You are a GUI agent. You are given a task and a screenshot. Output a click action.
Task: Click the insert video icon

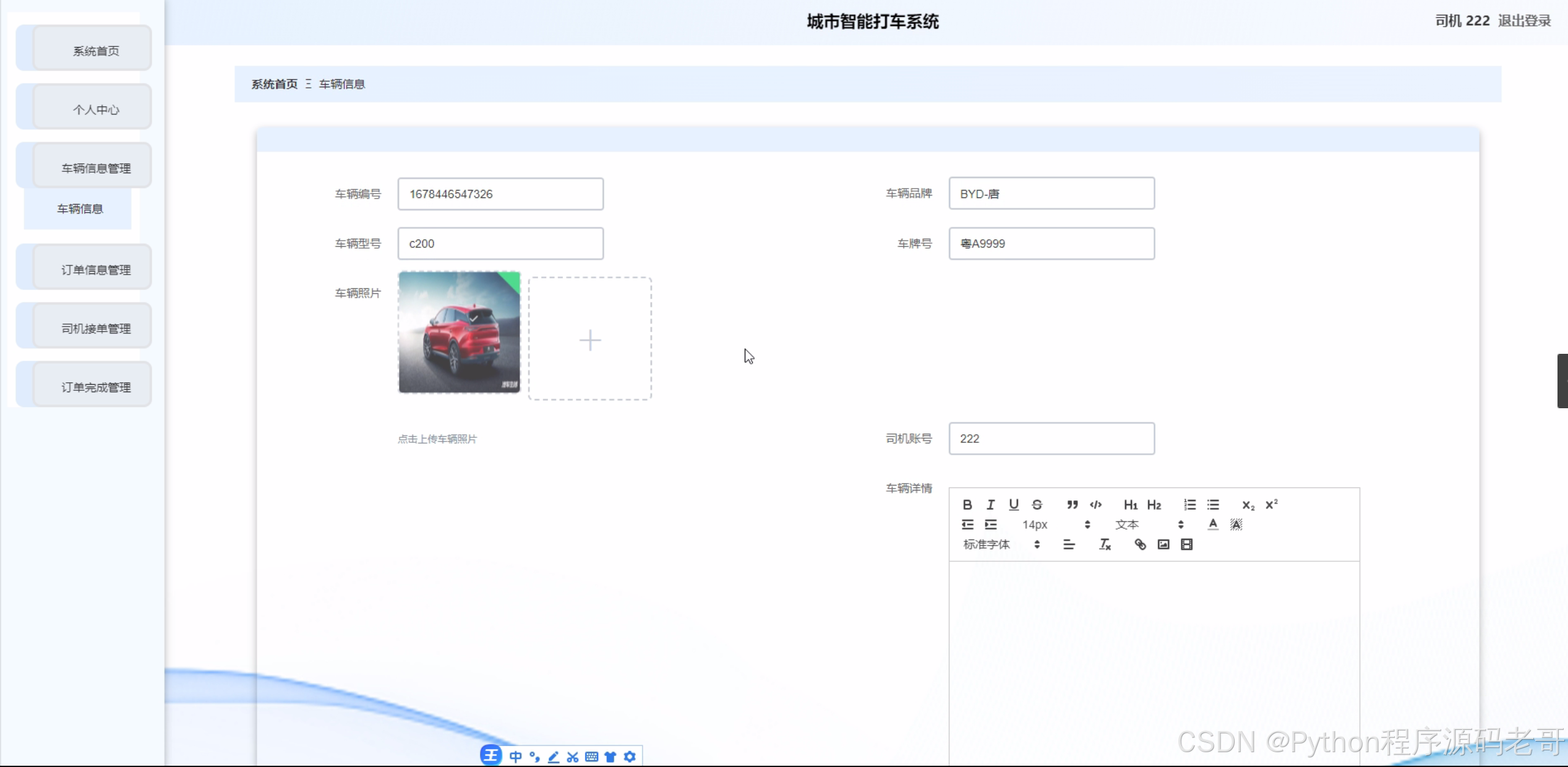coord(1186,544)
